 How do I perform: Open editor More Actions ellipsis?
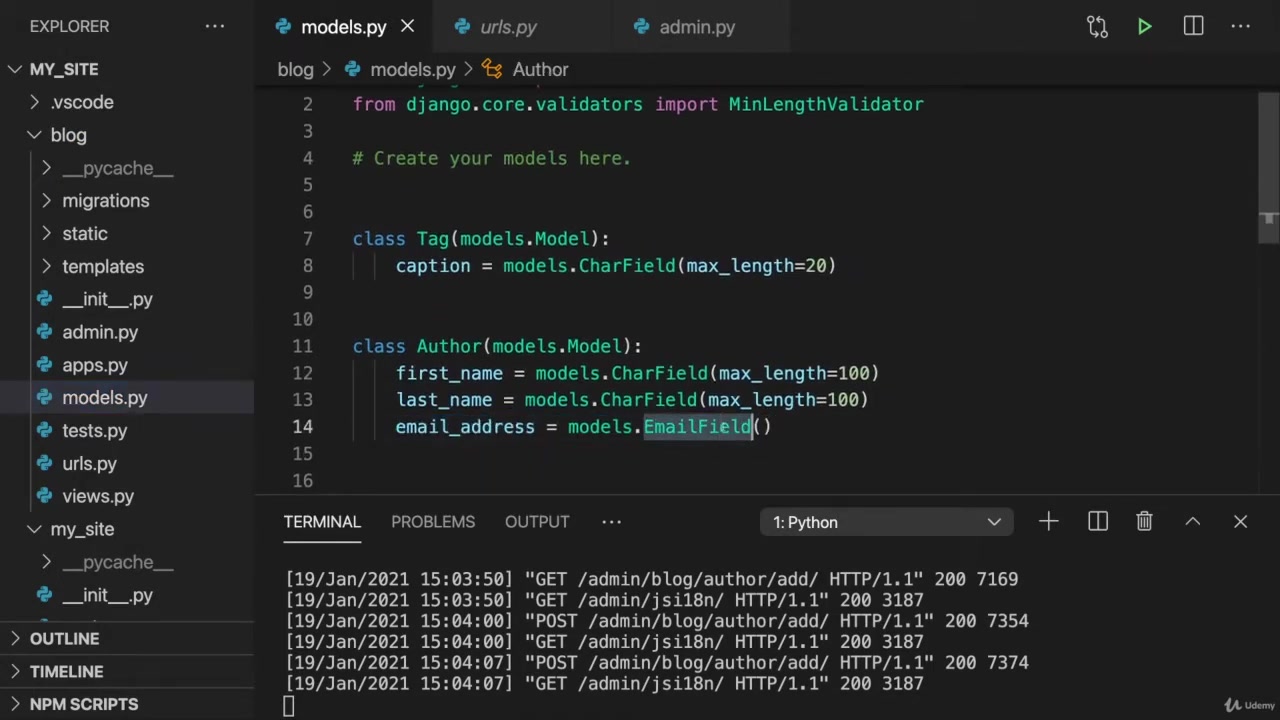click(1241, 27)
